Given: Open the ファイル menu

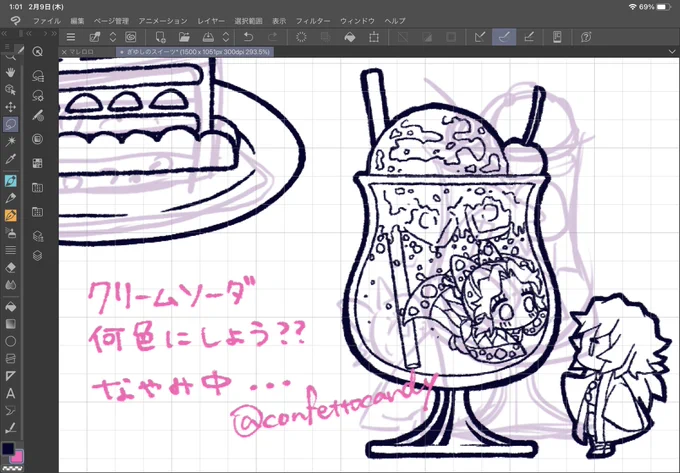Looking at the screenshot, I should pyautogui.click(x=47, y=21).
